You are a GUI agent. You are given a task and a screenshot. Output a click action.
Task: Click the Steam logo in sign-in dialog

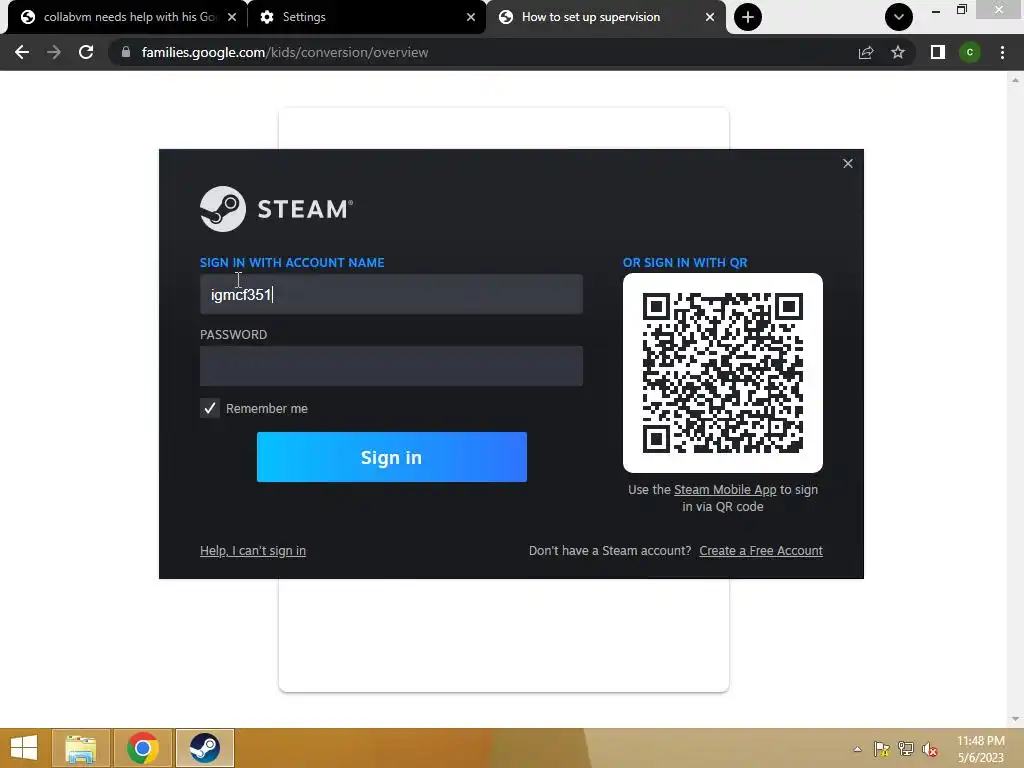coord(276,209)
